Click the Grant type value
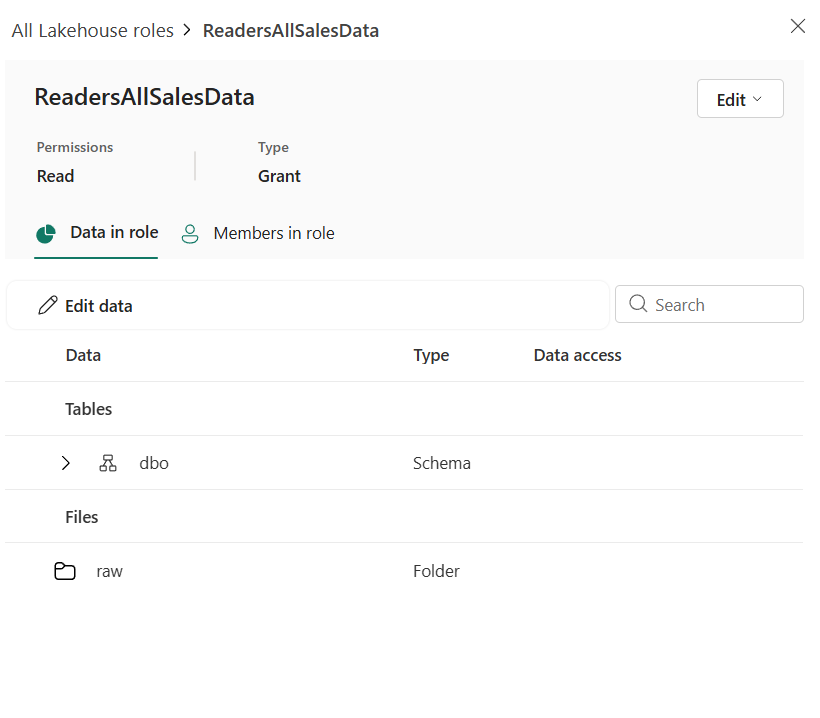This screenshot has height=718, width=820. 279,176
